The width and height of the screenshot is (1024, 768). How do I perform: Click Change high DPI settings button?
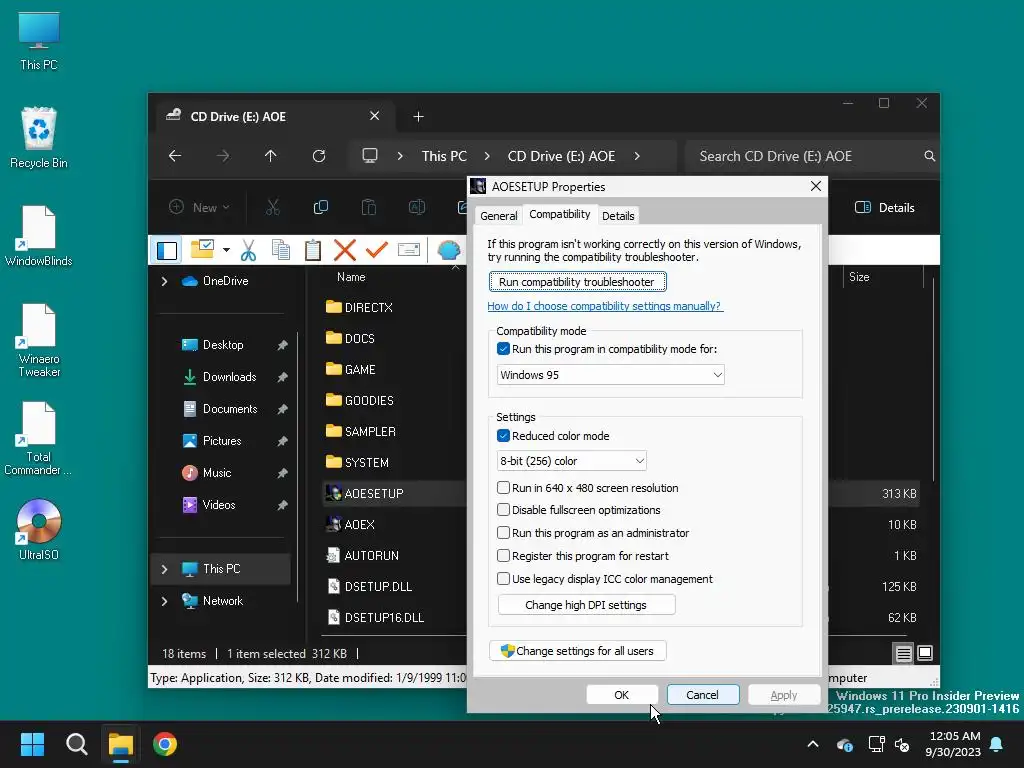pos(586,605)
